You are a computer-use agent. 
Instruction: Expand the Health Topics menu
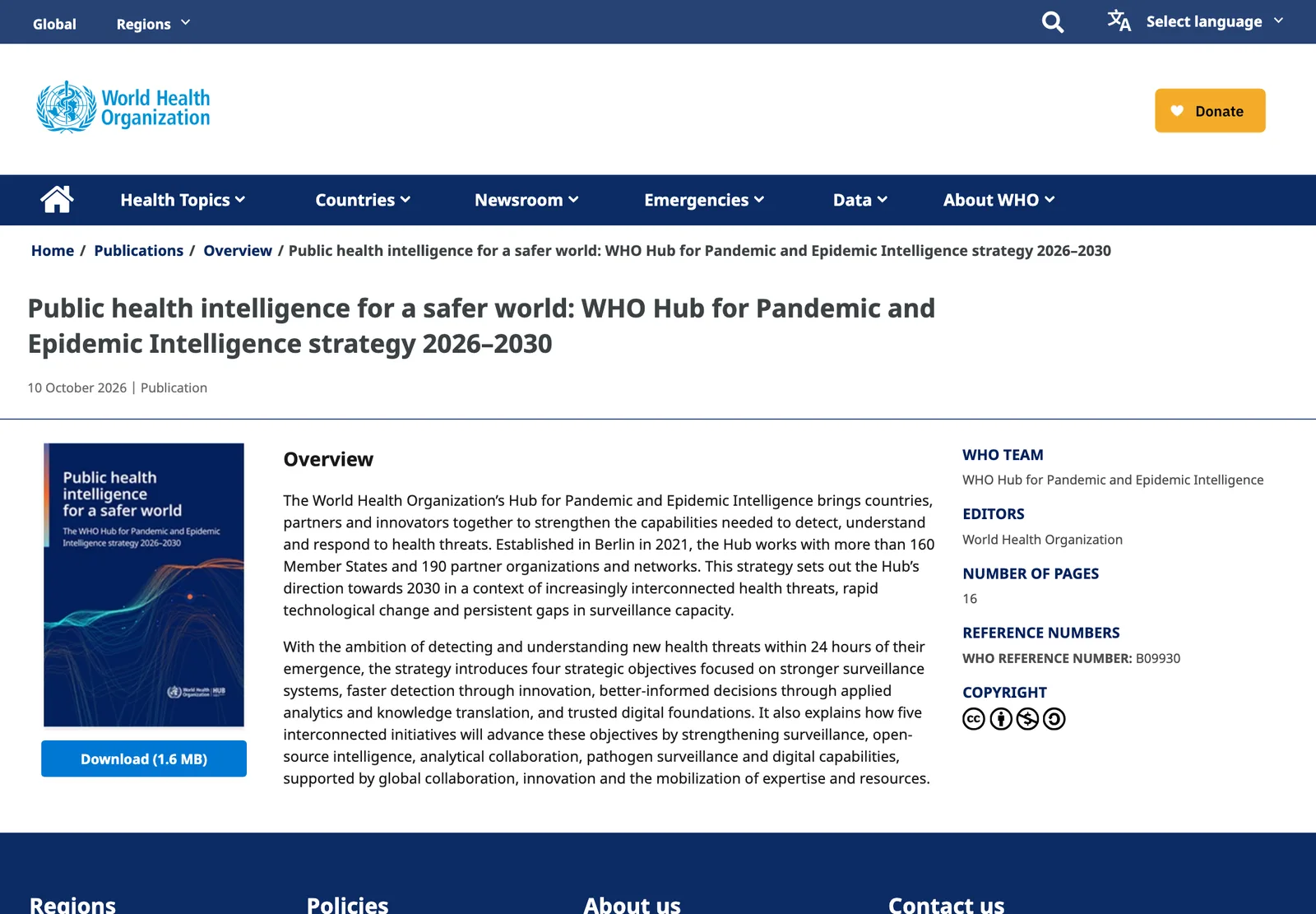[183, 200]
